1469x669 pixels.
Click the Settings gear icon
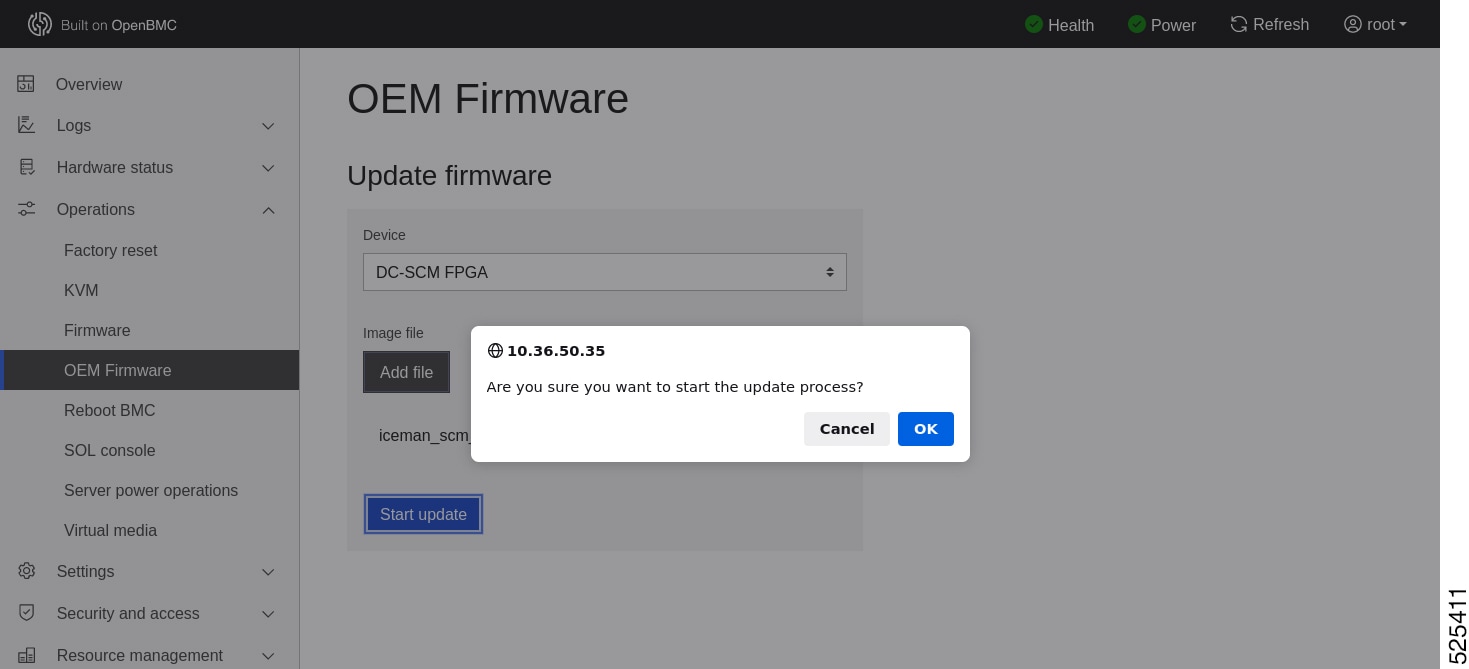pos(26,571)
